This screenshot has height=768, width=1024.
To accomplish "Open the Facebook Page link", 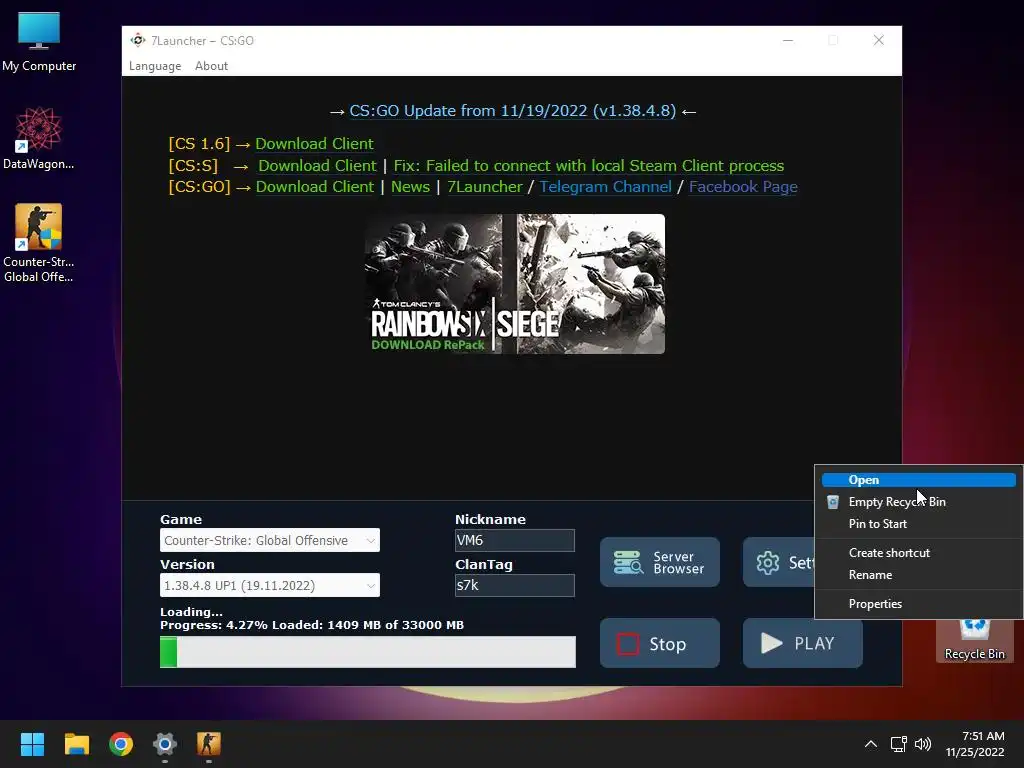I will [x=743, y=187].
